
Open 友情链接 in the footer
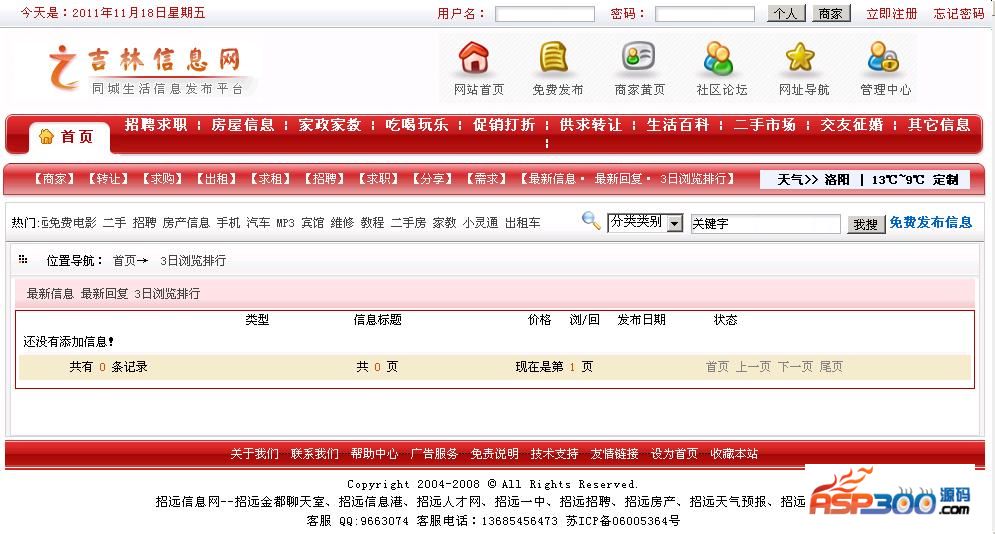[x=614, y=453]
